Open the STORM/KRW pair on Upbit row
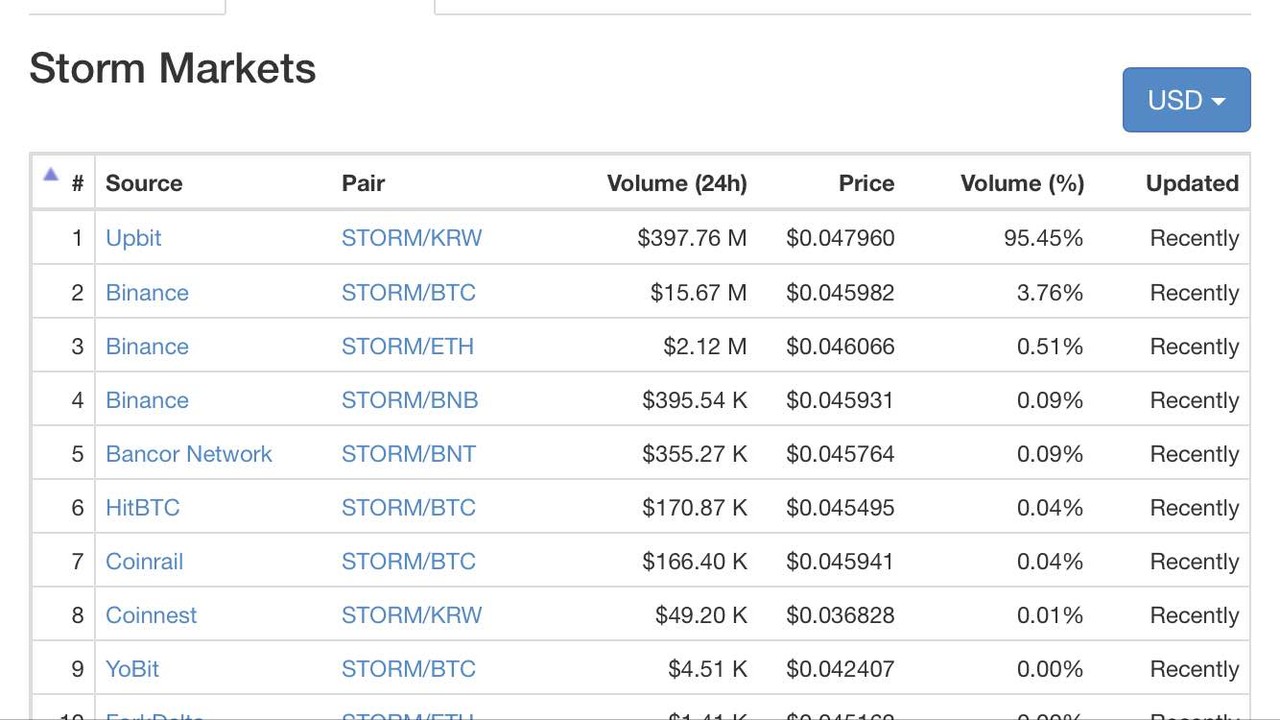 (411, 238)
